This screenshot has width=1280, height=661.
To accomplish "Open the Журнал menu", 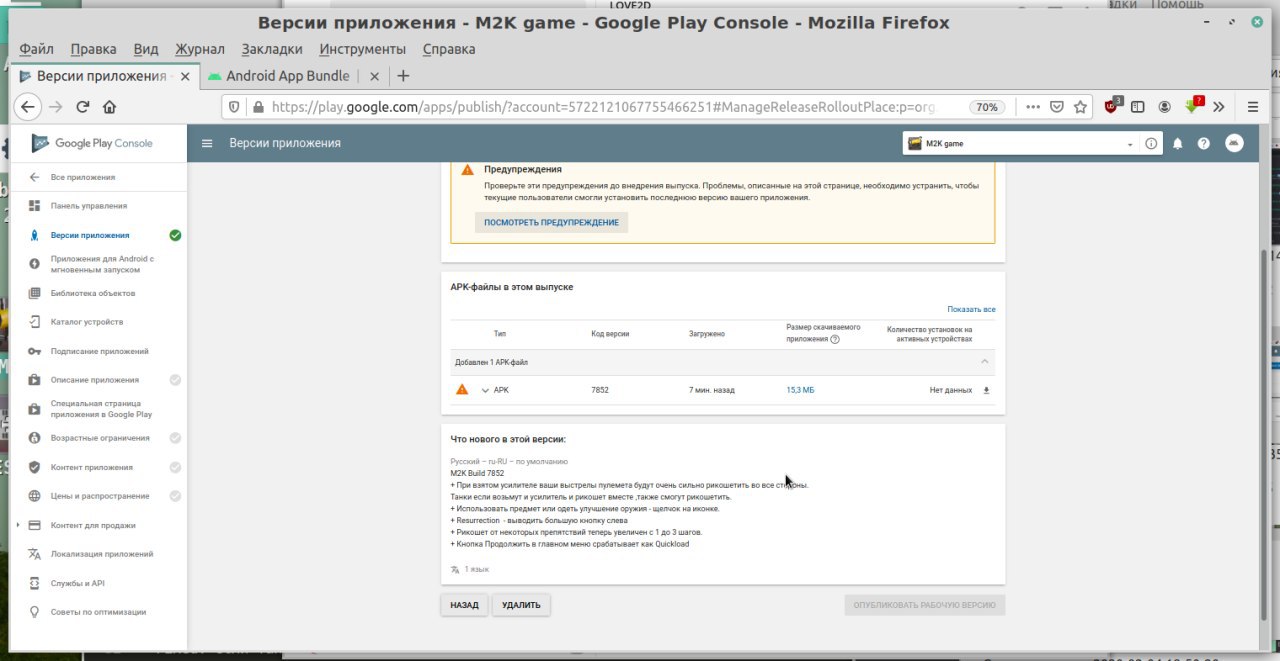I will [x=200, y=49].
